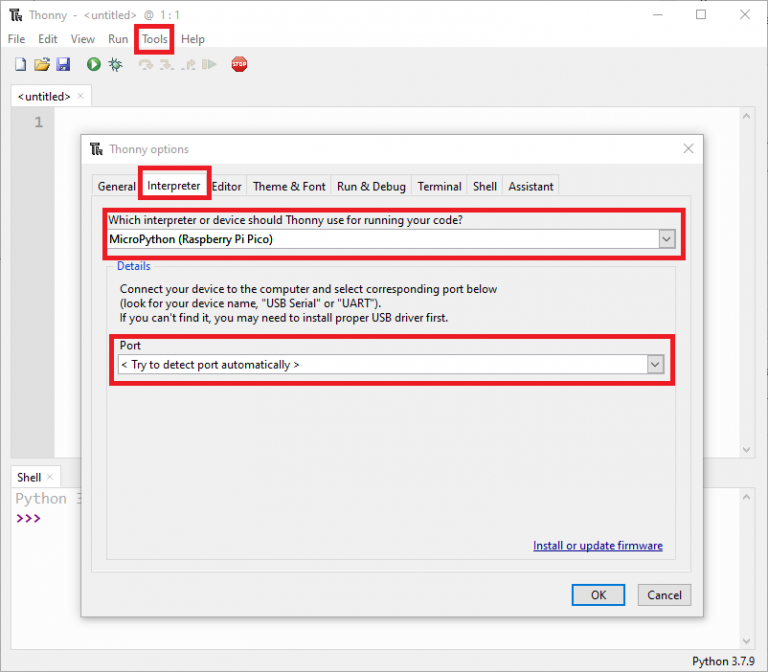Click the New file icon in toolbar

pyautogui.click(x=21, y=64)
